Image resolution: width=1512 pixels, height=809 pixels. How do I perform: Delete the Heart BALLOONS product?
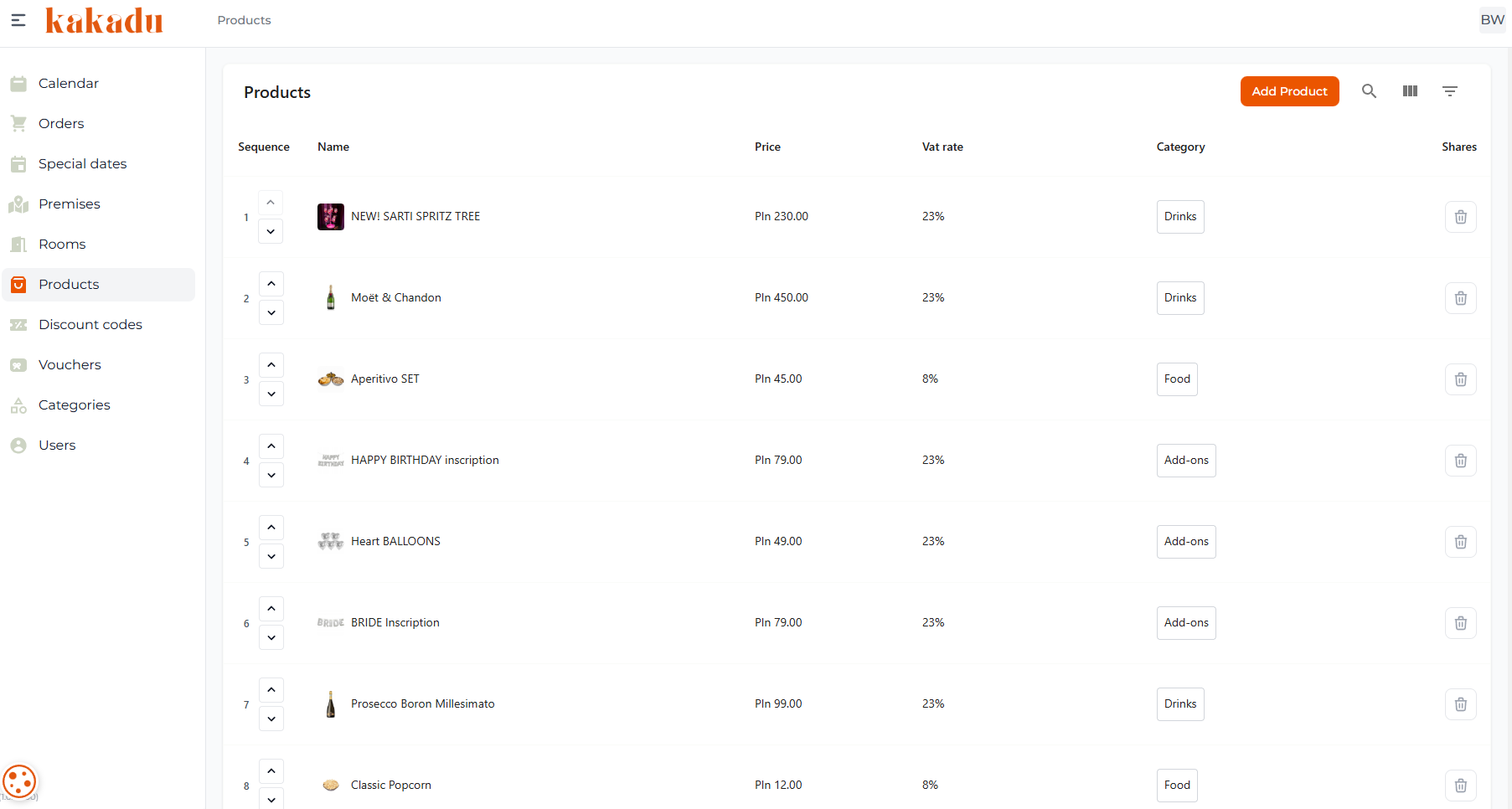click(1460, 542)
